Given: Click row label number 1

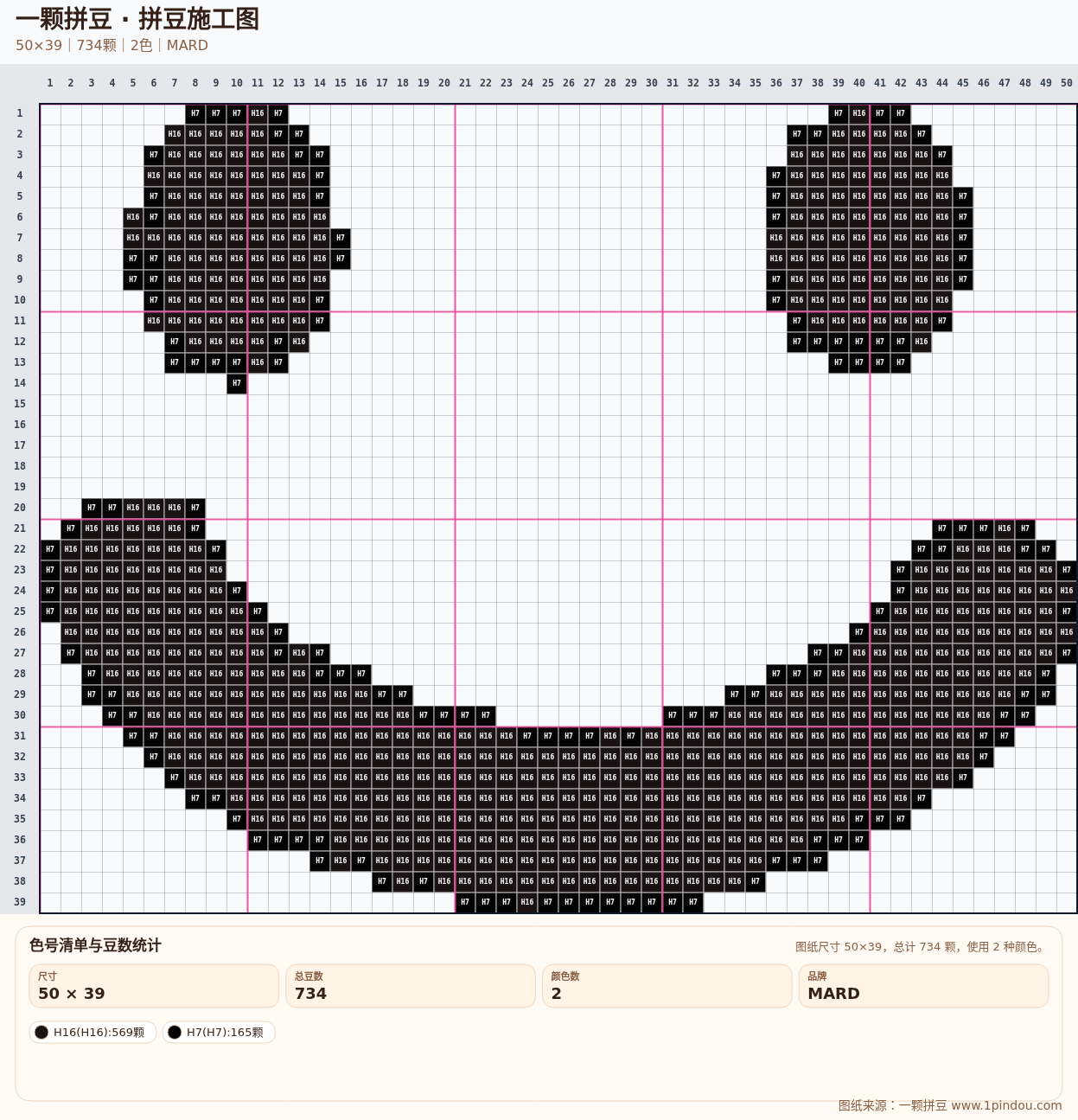Looking at the screenshot, I should tap(19, 113).
